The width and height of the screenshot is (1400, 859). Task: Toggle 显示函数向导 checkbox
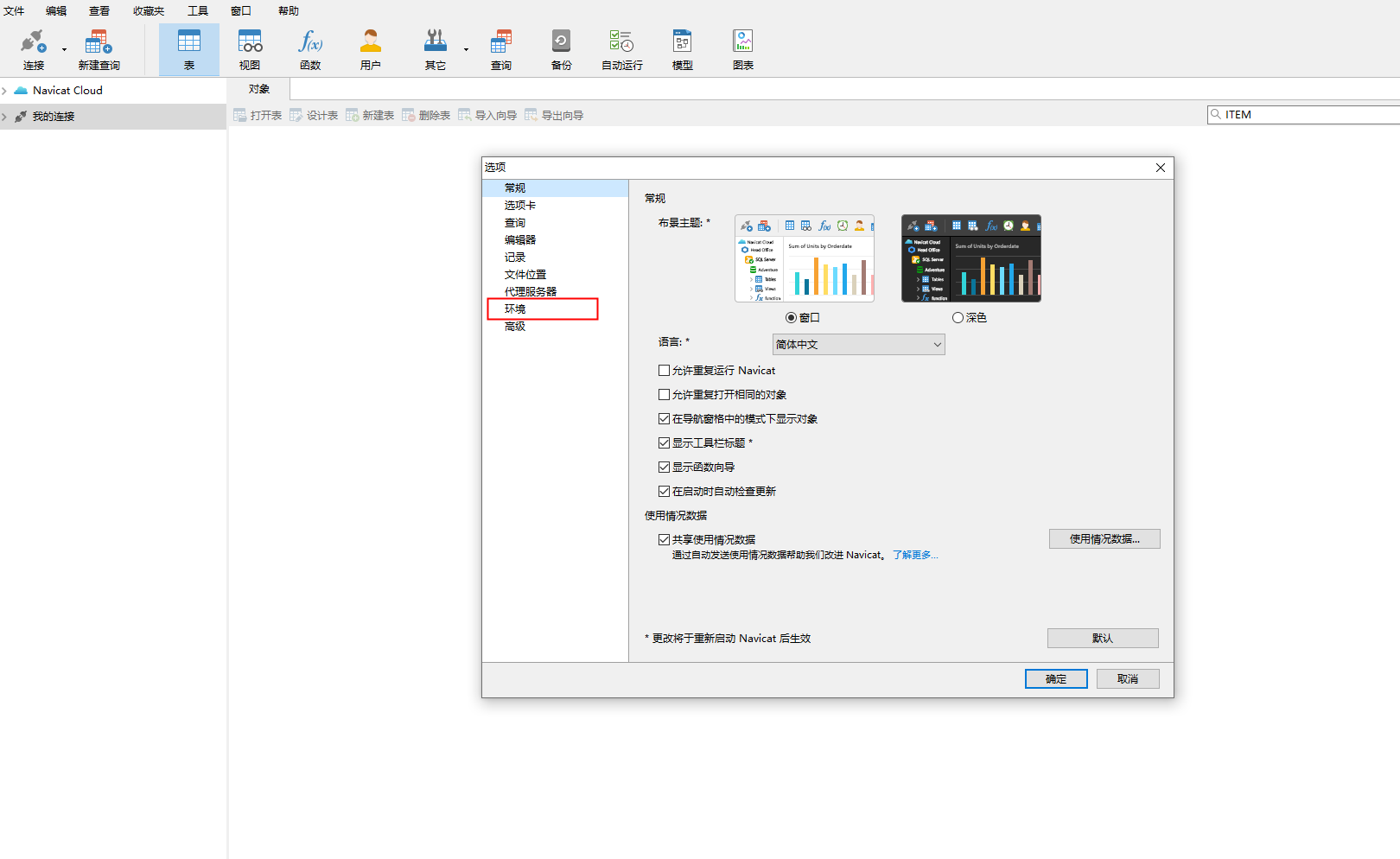pyautogui.click(x=664, y=467)
